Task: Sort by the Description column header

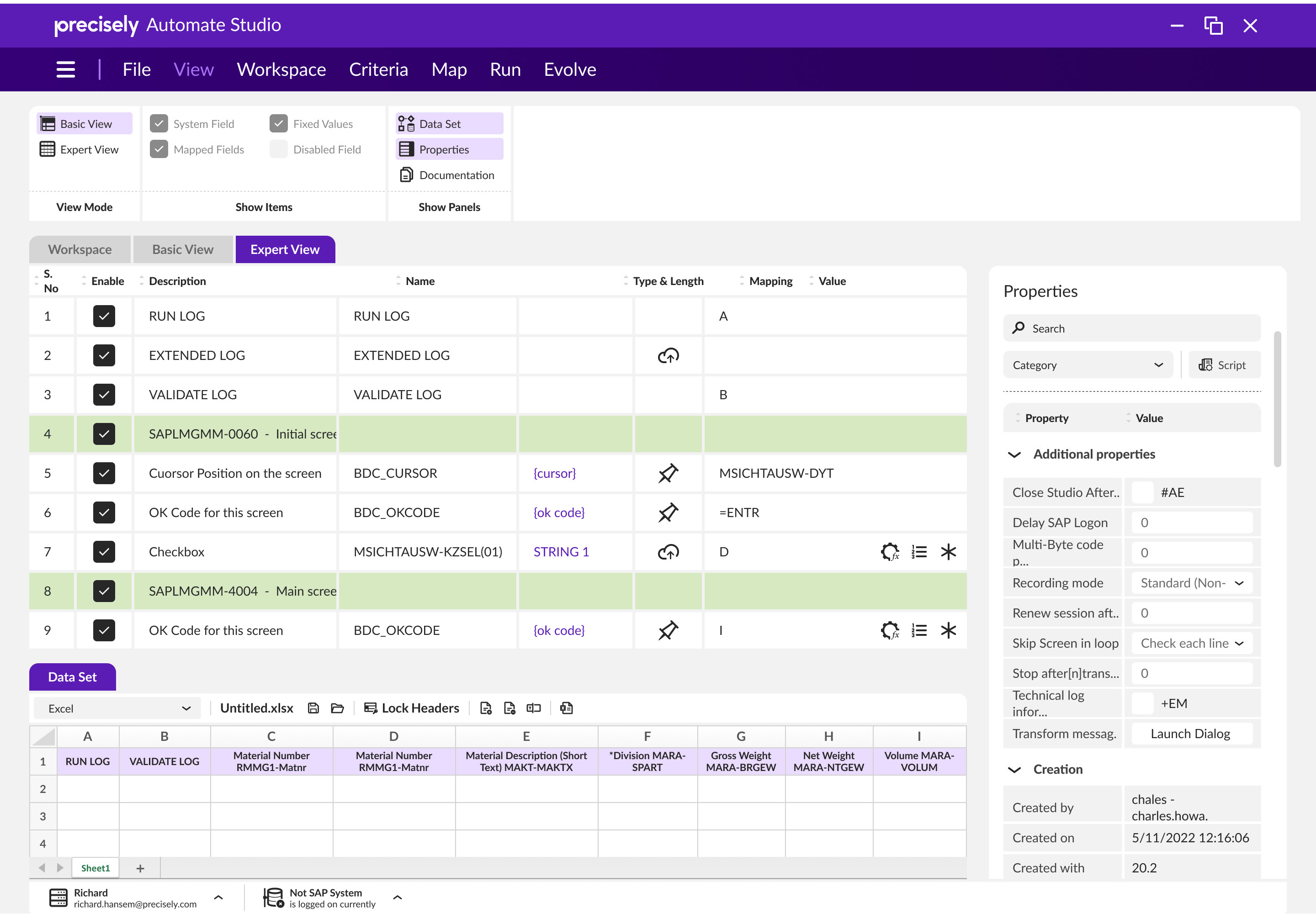Action: click(x=177, y=281)
